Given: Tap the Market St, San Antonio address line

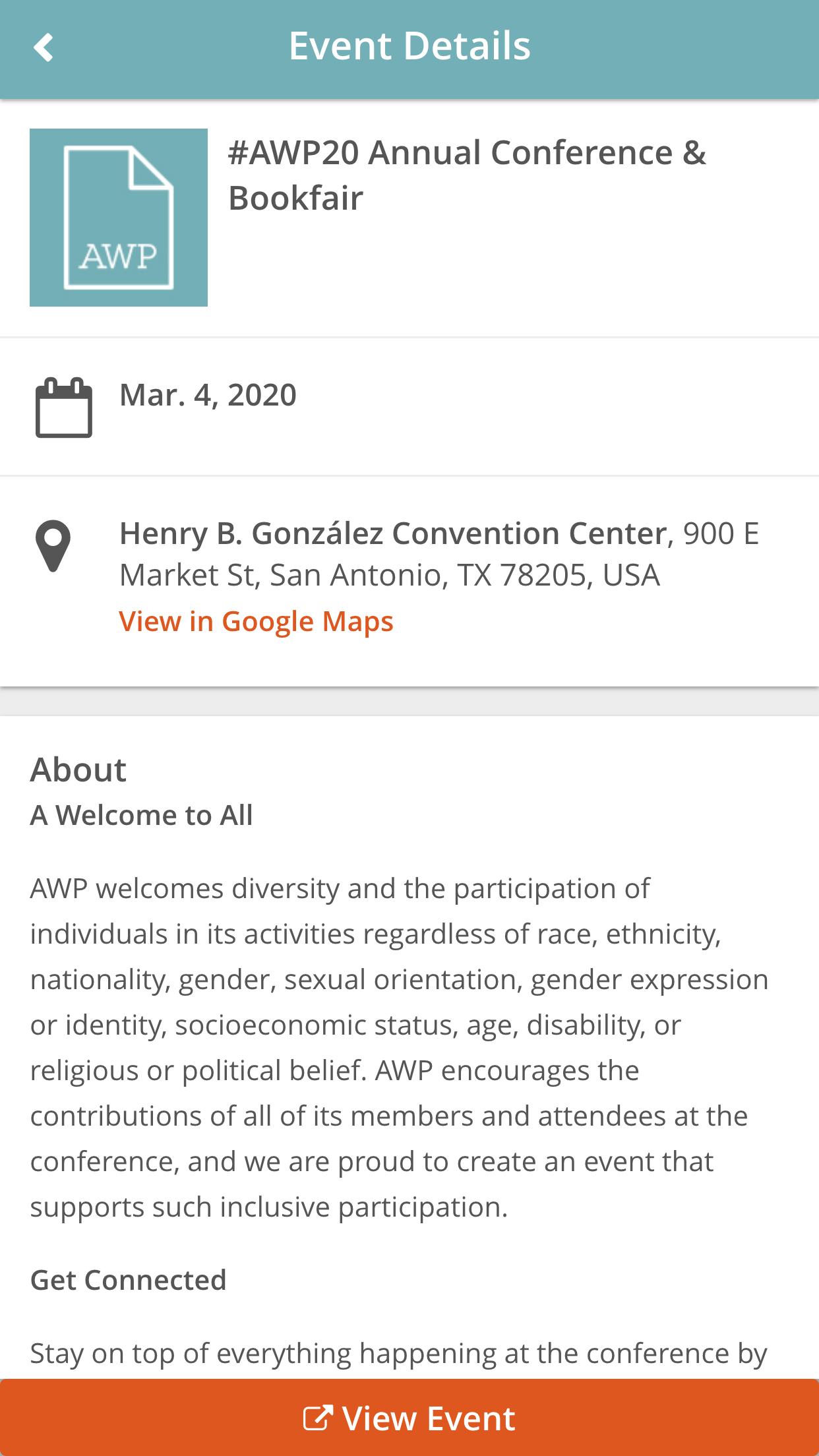Looking at the screenshot, I should coord(389,575).
